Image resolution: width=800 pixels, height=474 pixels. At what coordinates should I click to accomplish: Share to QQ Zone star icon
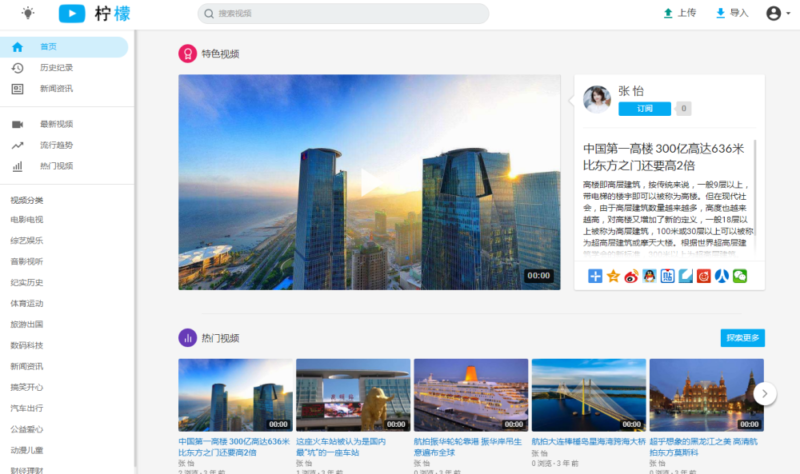(613, 276)
